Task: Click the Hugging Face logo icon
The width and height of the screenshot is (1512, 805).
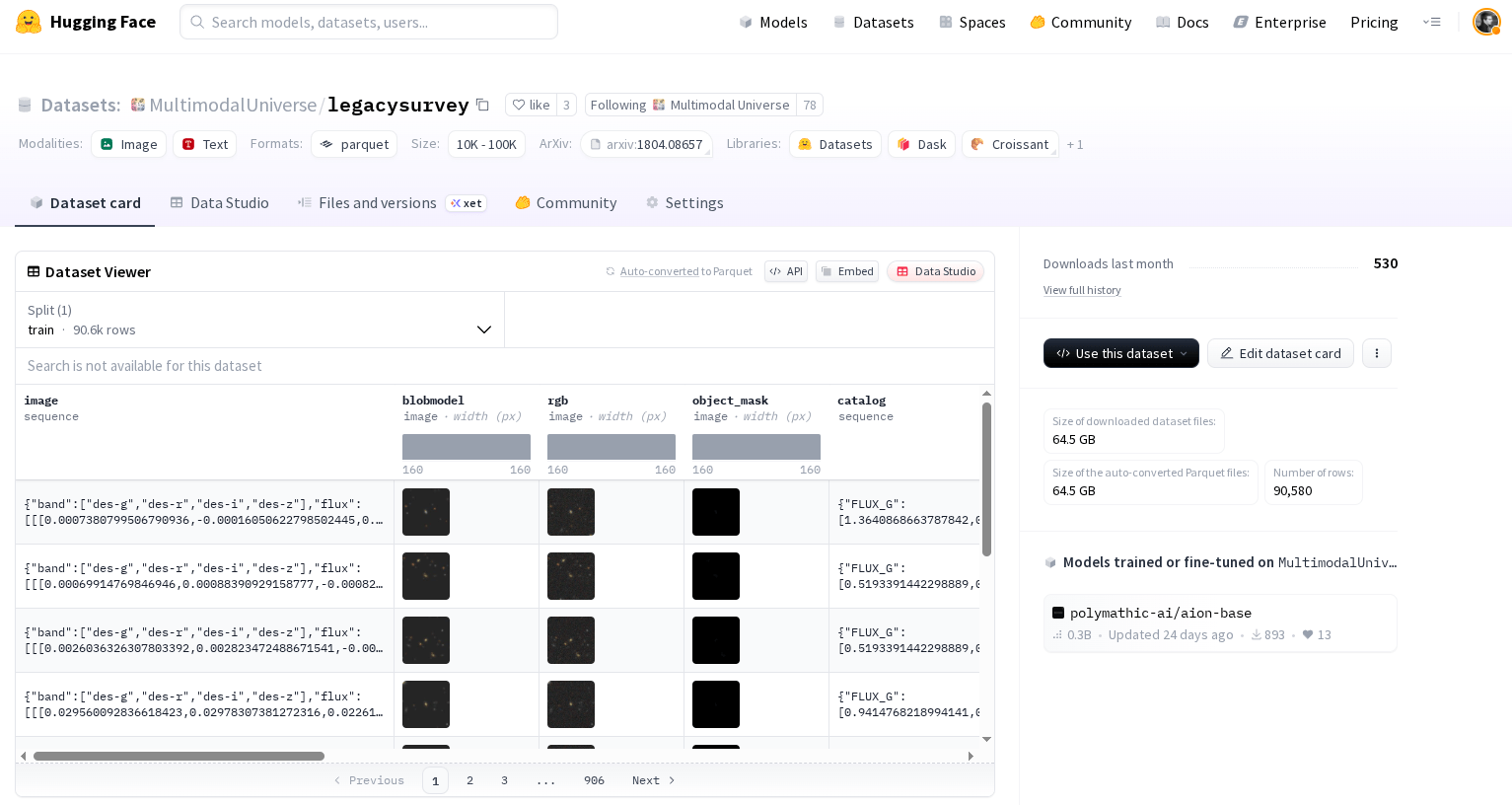Action: 29,22
